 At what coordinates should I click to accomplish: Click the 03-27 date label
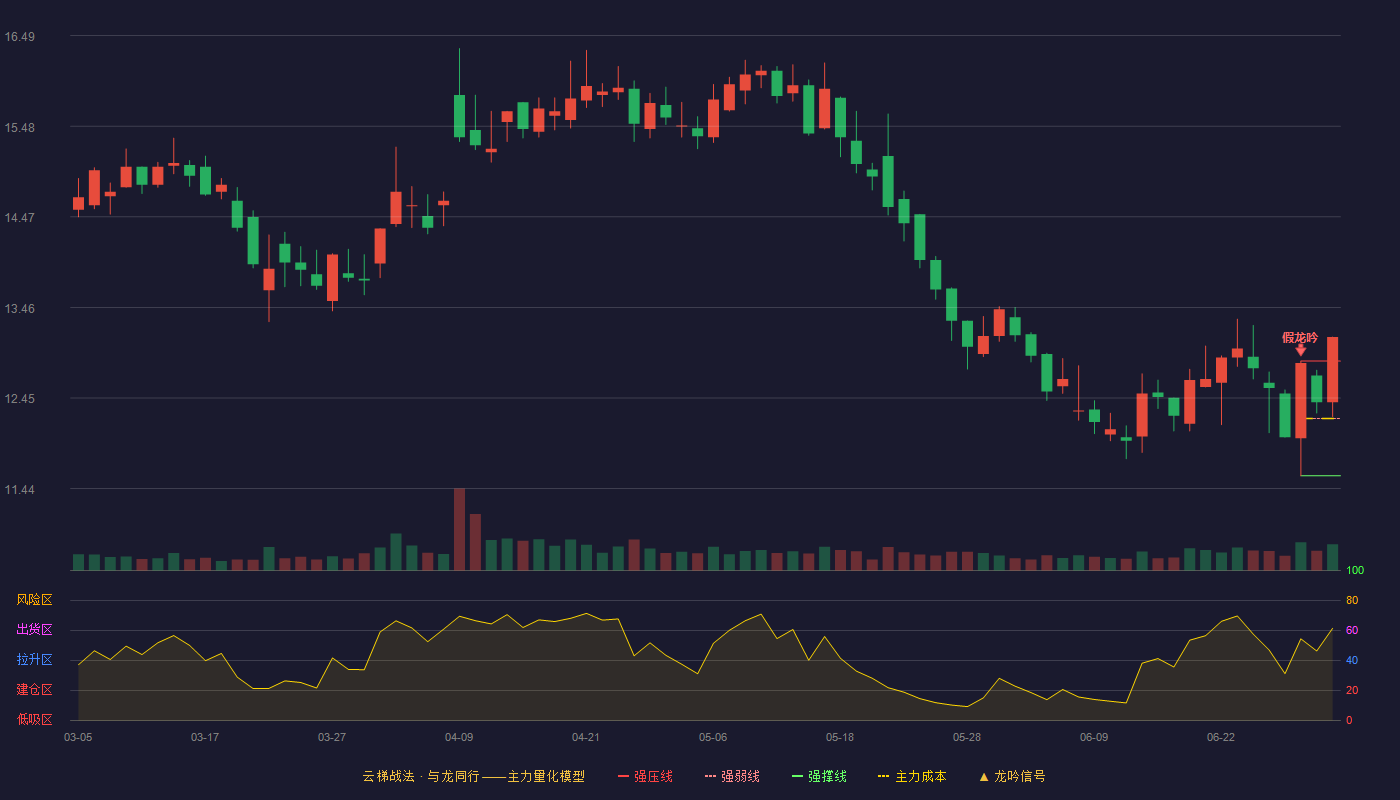[x=332, y=737]
